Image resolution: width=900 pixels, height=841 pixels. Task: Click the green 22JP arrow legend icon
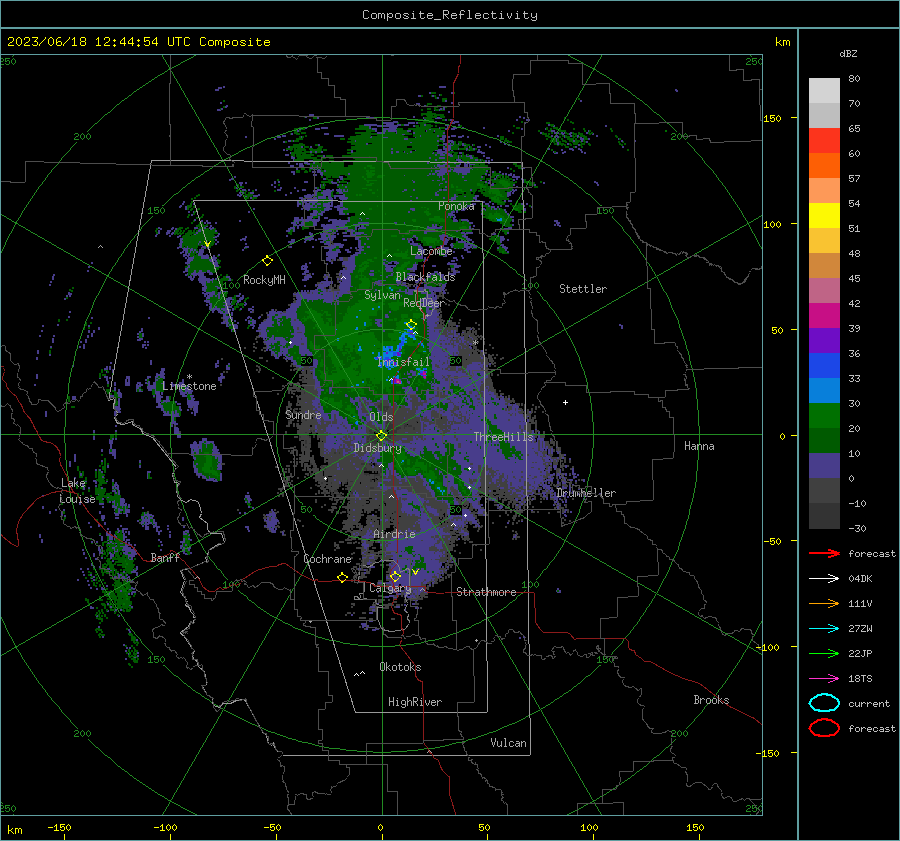point(824,653)
